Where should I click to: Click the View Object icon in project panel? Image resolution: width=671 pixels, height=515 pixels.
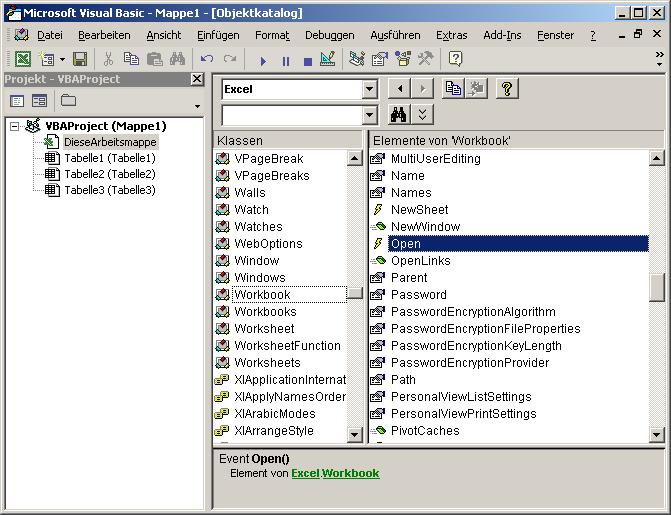point(39,101)
